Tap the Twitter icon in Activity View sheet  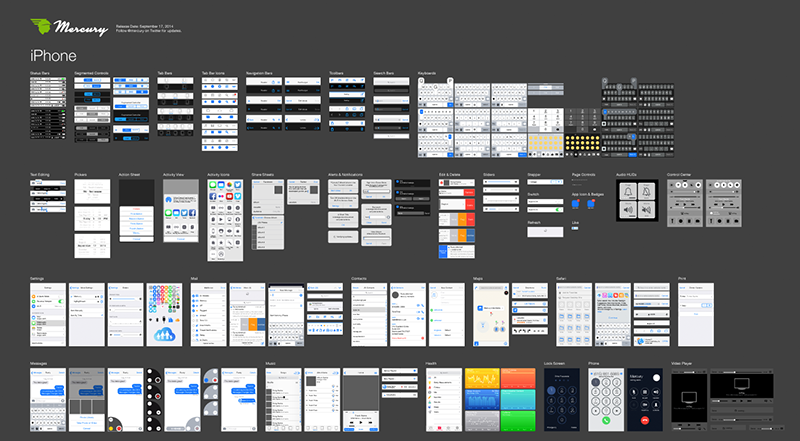(x=184, y=213)
